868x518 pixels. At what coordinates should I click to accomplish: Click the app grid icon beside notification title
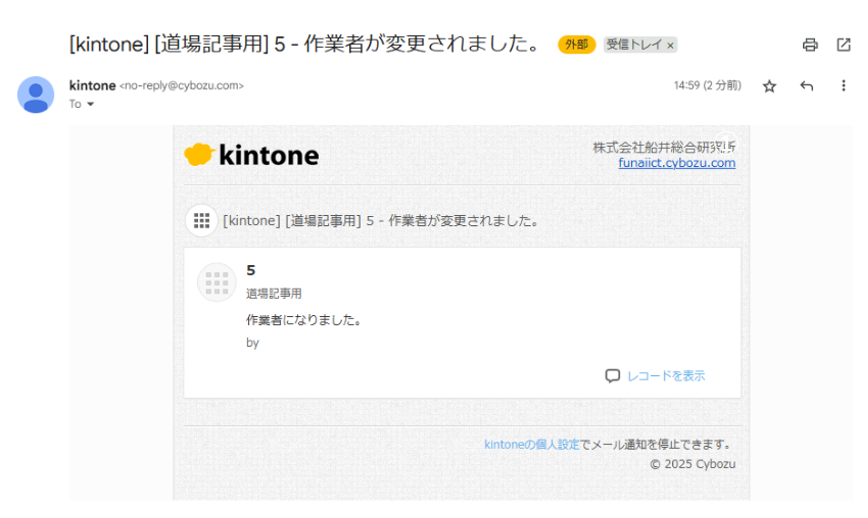tap(202, 221)
